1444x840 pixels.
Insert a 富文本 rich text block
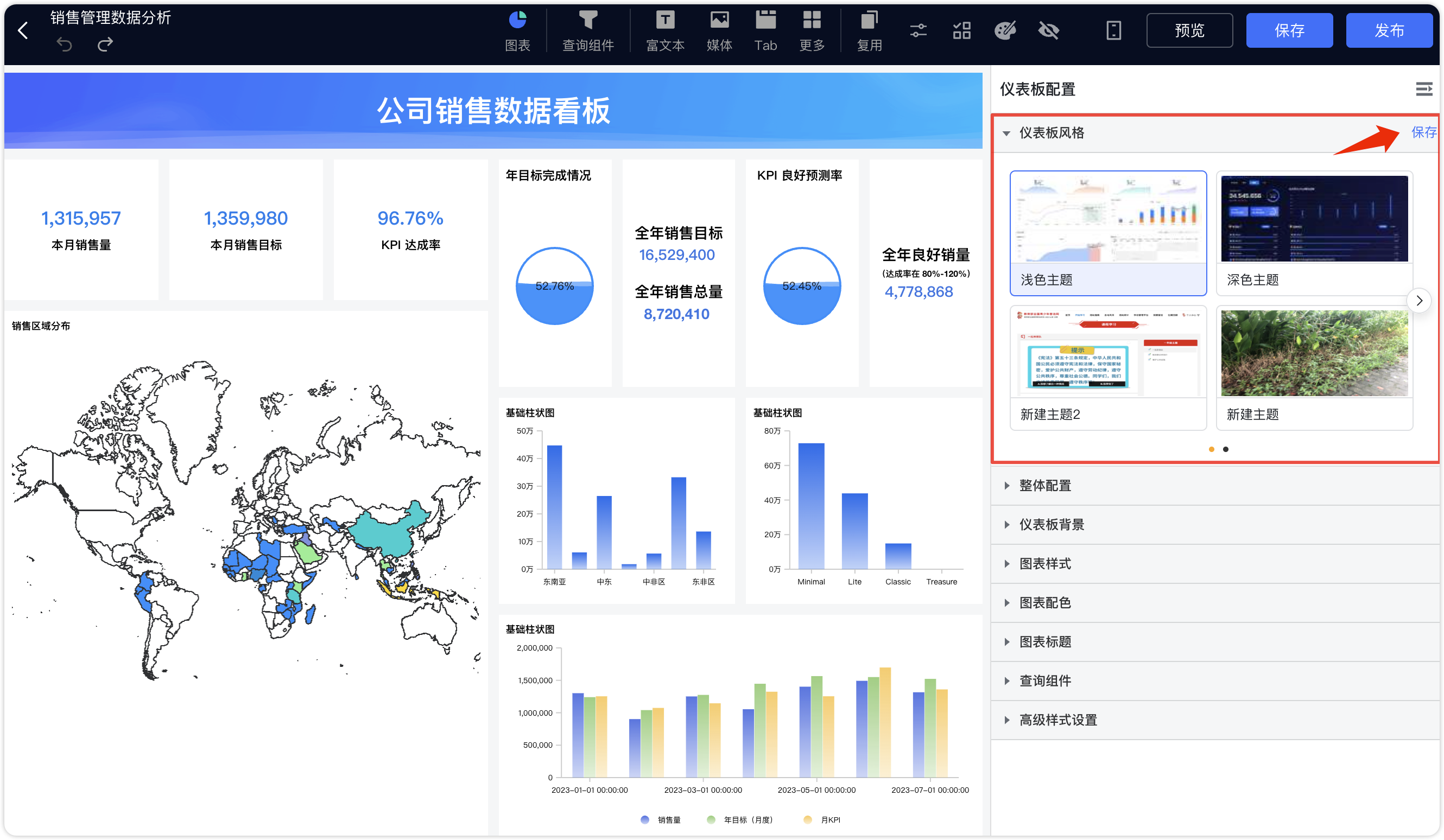point(664,31)
